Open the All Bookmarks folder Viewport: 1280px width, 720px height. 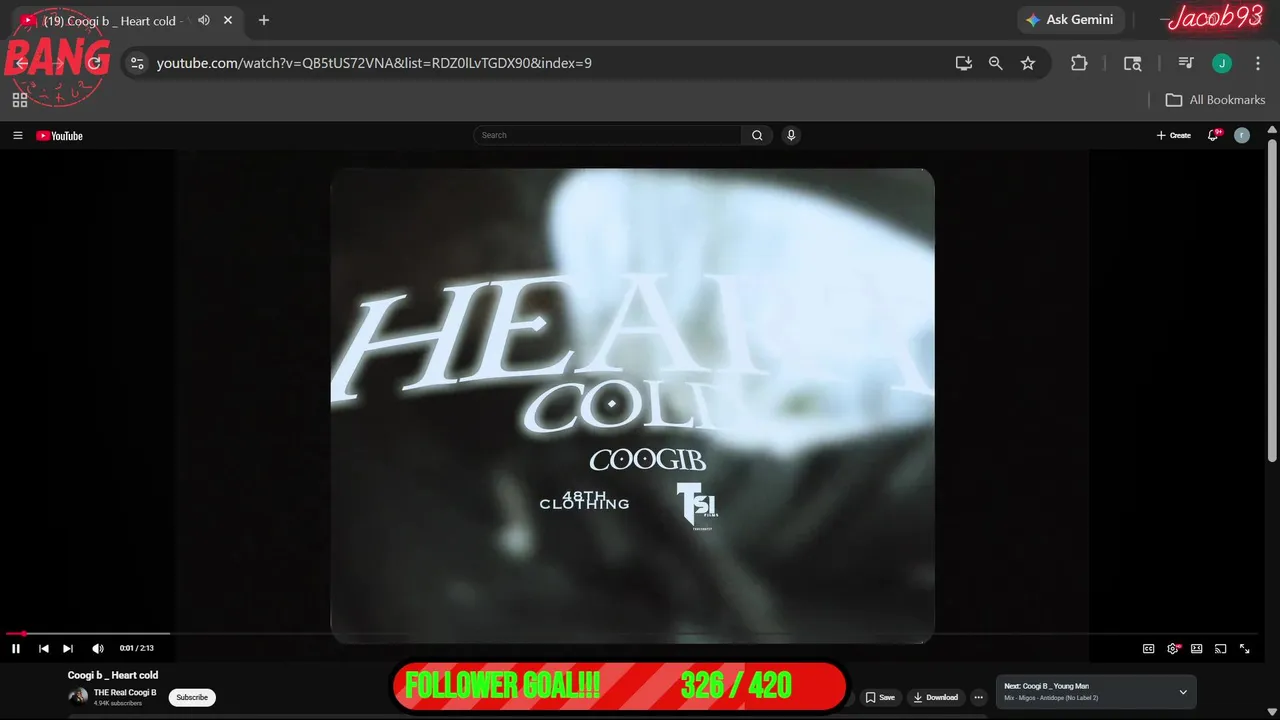1215,100
